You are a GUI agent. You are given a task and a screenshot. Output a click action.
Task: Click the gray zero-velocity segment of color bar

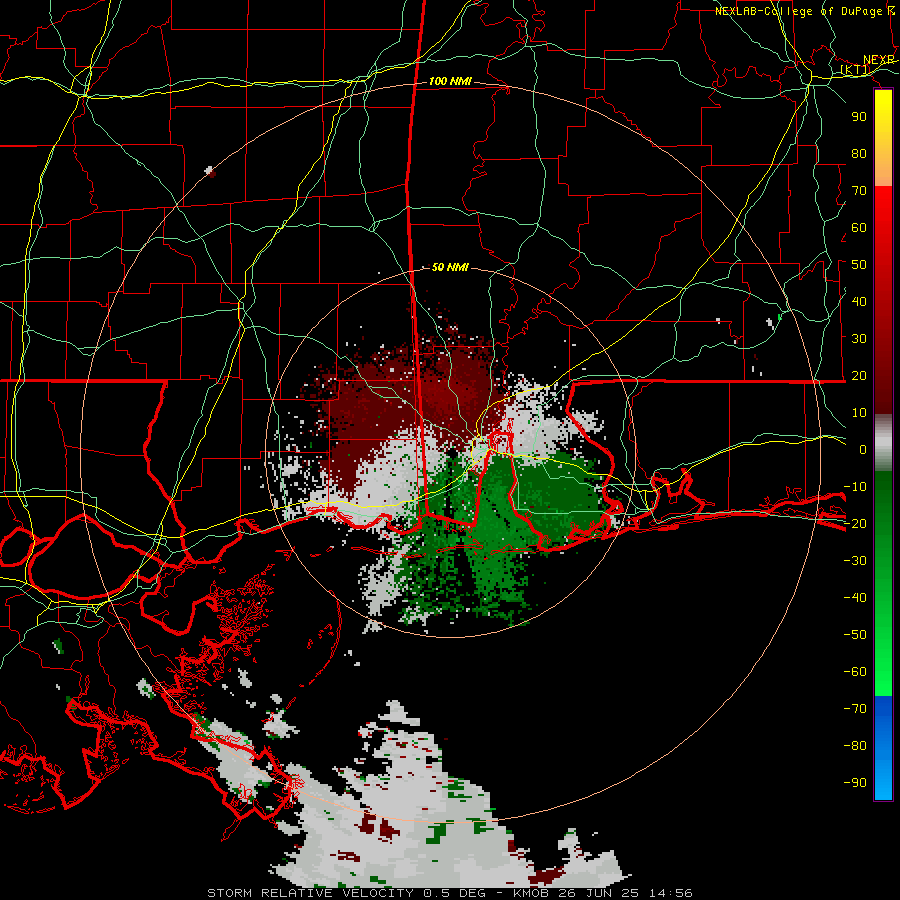click(883, 443)
